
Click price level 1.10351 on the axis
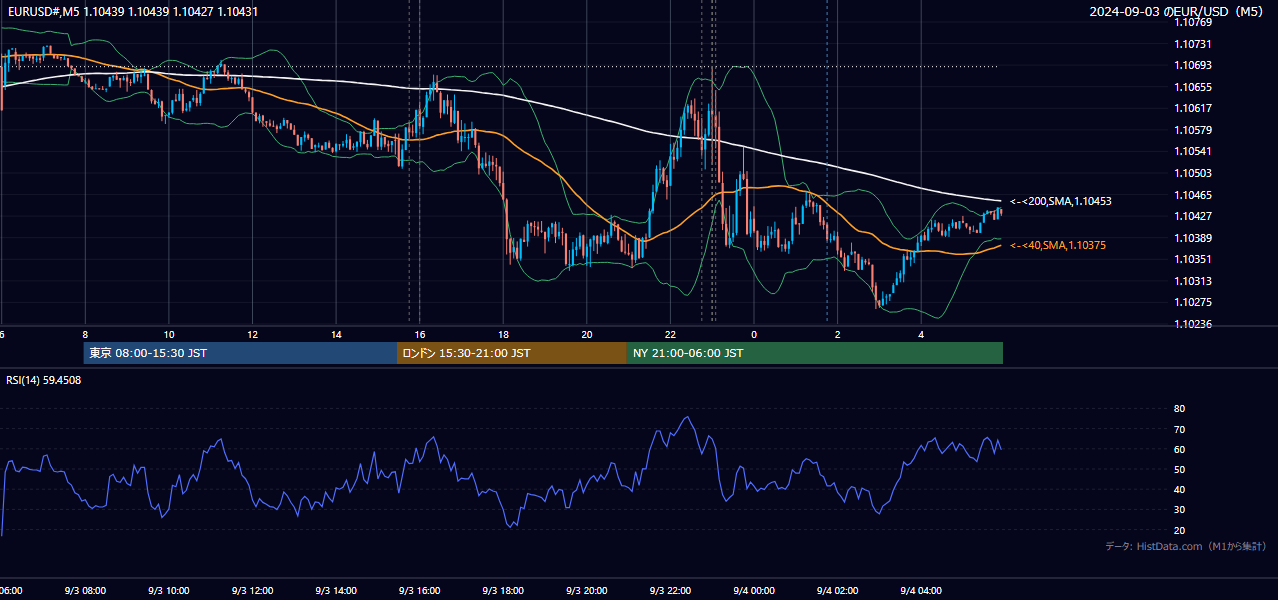(x=1193, y=259)
